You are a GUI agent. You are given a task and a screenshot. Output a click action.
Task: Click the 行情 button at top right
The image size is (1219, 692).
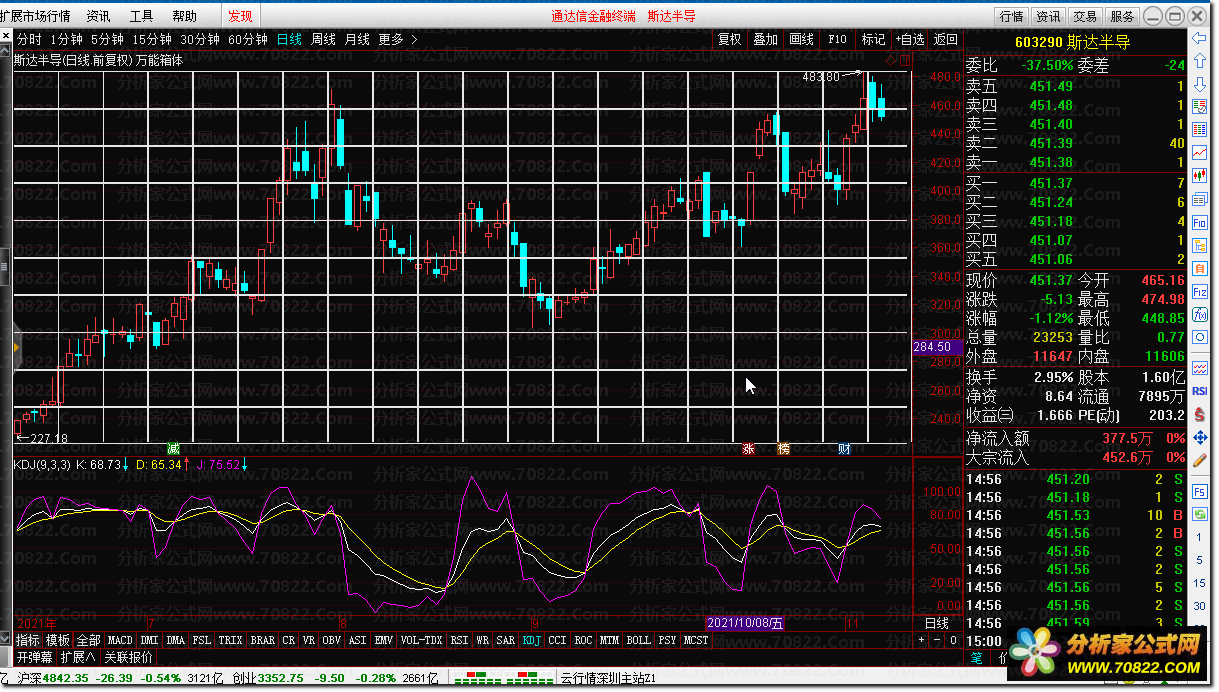point(1012,16)
